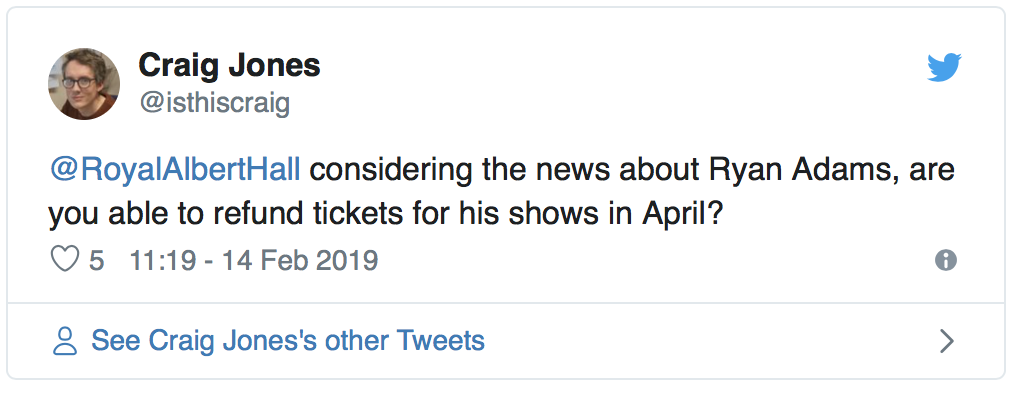Open Craig Jones's profile picture
Screen dimensions: 1024x400
pos(85,83)
